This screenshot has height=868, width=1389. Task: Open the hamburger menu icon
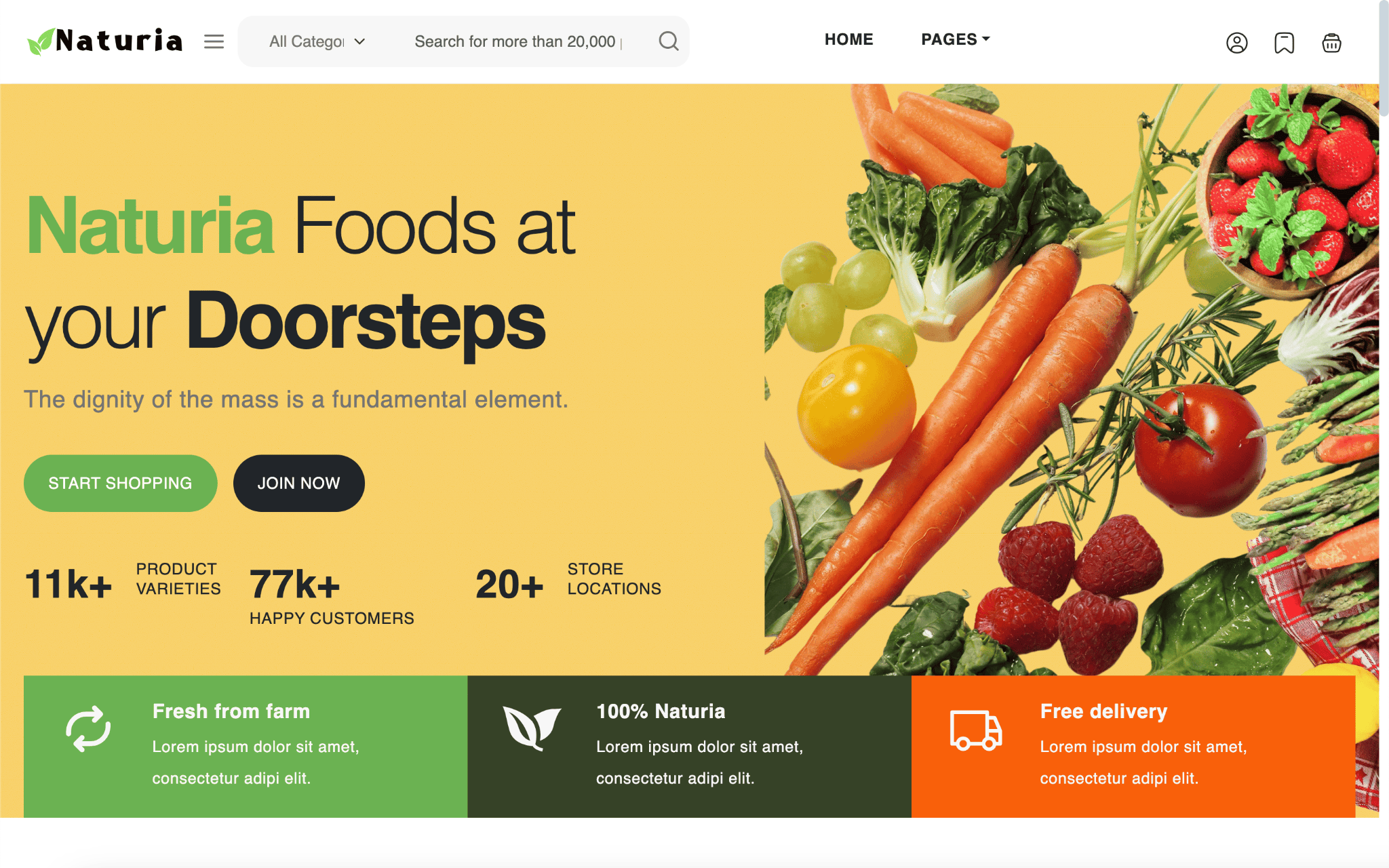point(214,41)
